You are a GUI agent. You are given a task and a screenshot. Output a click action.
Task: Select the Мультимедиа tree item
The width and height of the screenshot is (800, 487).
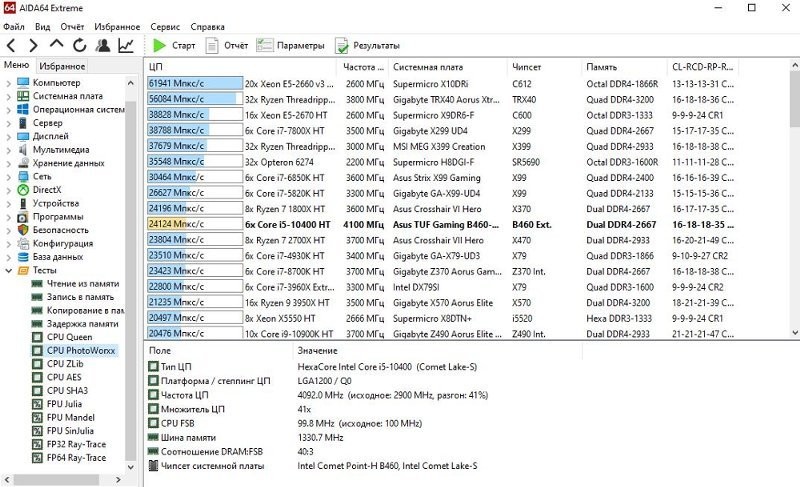pyautogui.click(x=61, y=149)
